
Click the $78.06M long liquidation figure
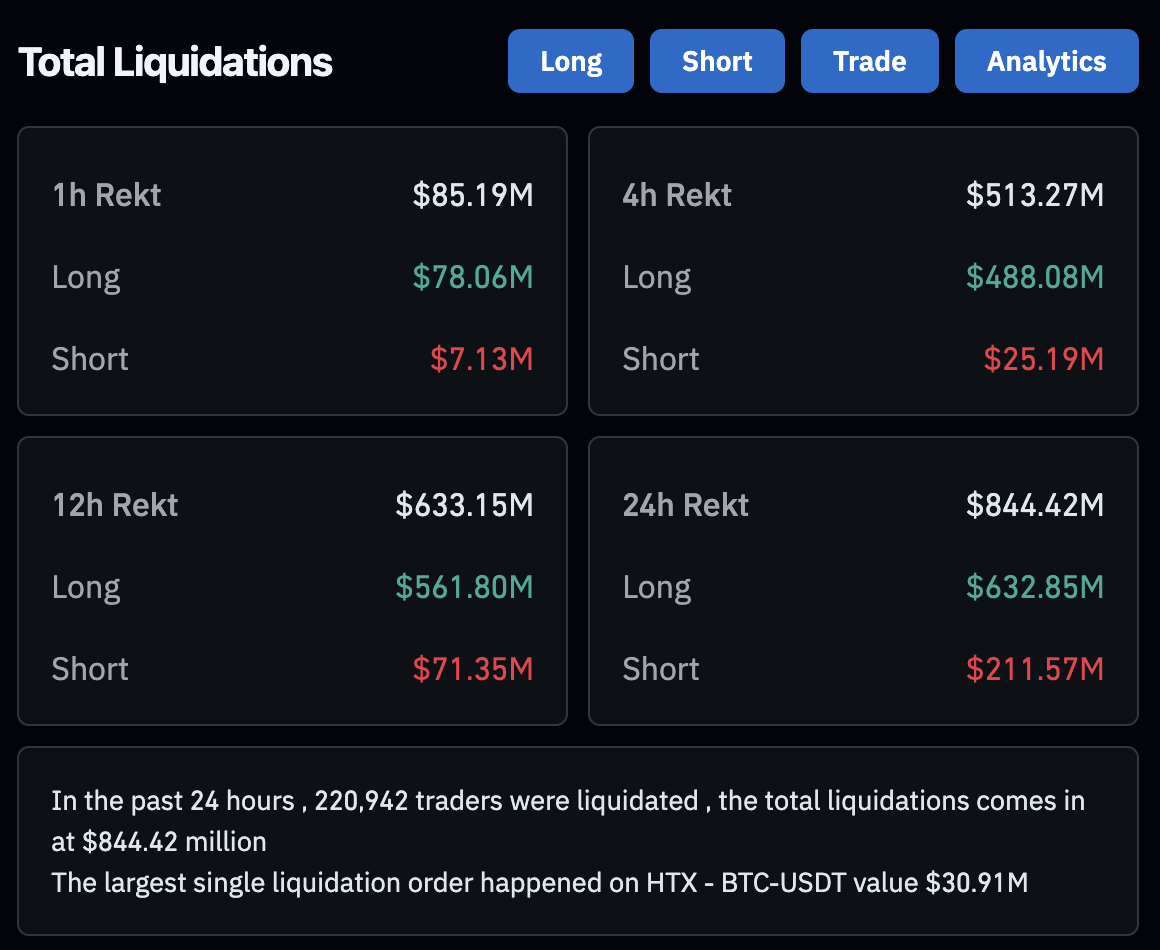(x=473, y=277)
